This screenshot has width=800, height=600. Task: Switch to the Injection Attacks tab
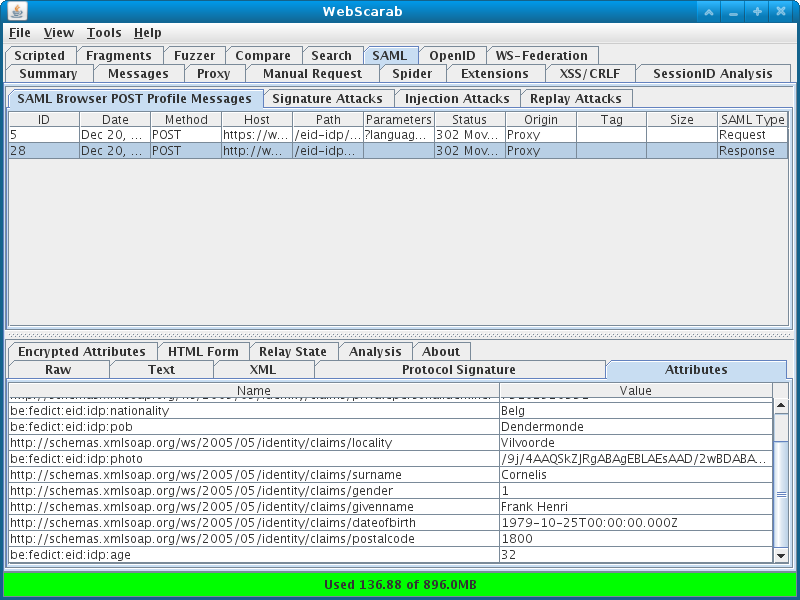point(457,98)
